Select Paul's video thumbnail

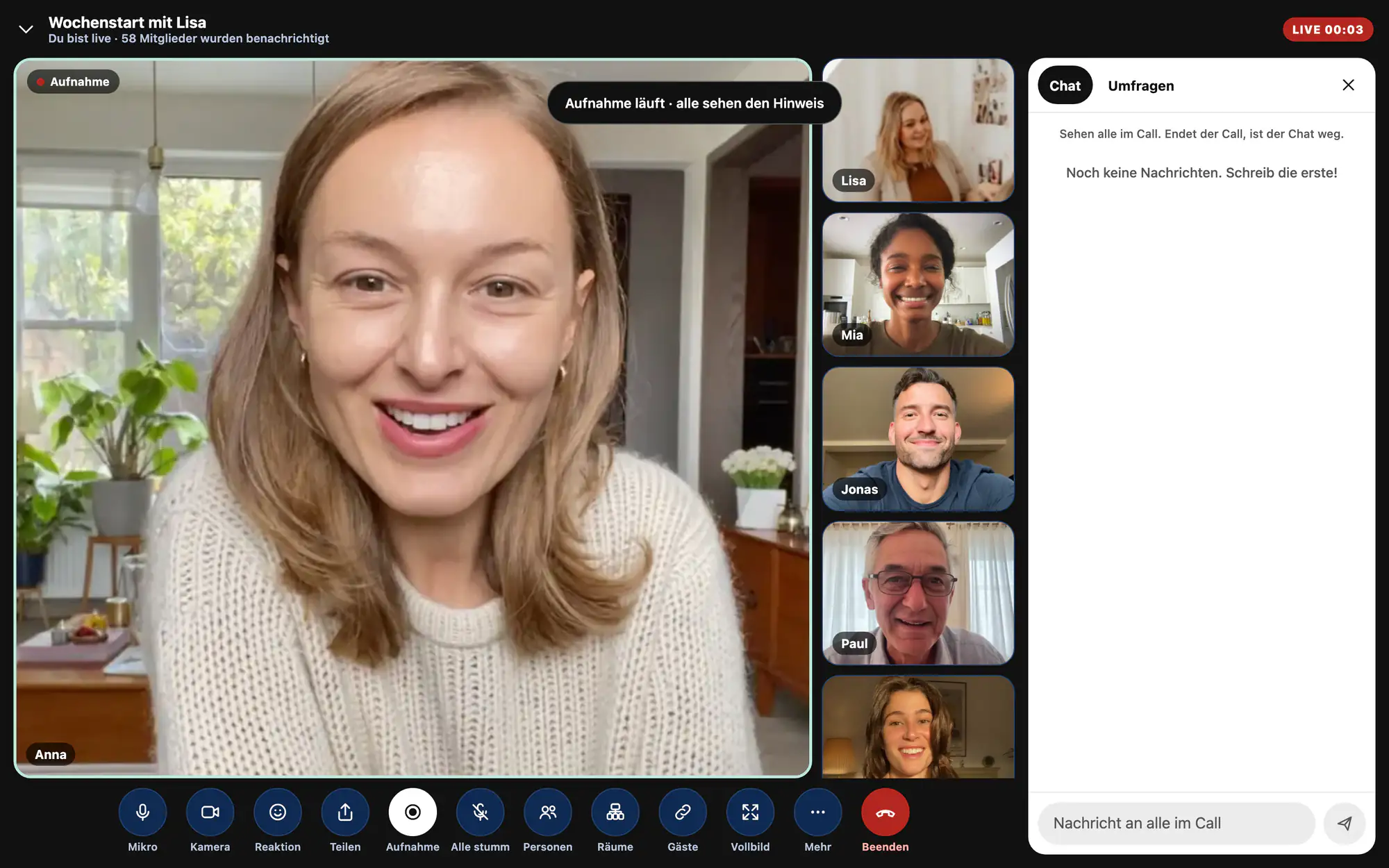coord(918,594)
